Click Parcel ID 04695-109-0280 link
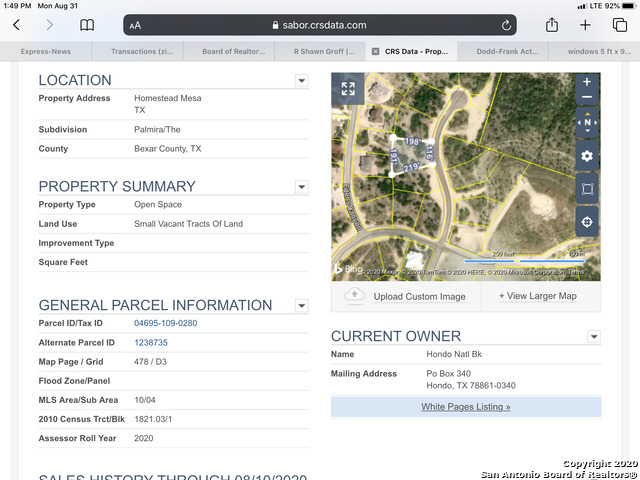Viewport: 640px width, 480px height. [x=166, y=323]
